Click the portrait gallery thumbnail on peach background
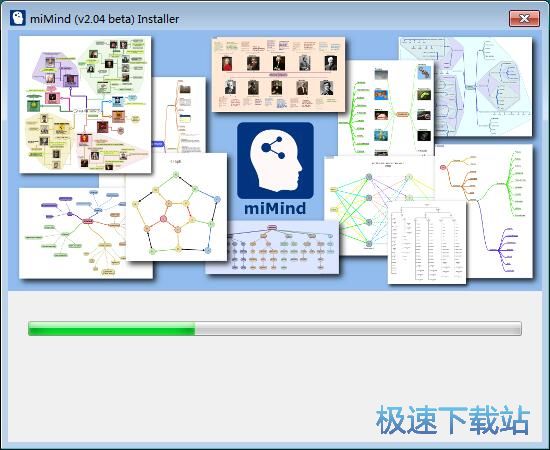 coord(279,74)
